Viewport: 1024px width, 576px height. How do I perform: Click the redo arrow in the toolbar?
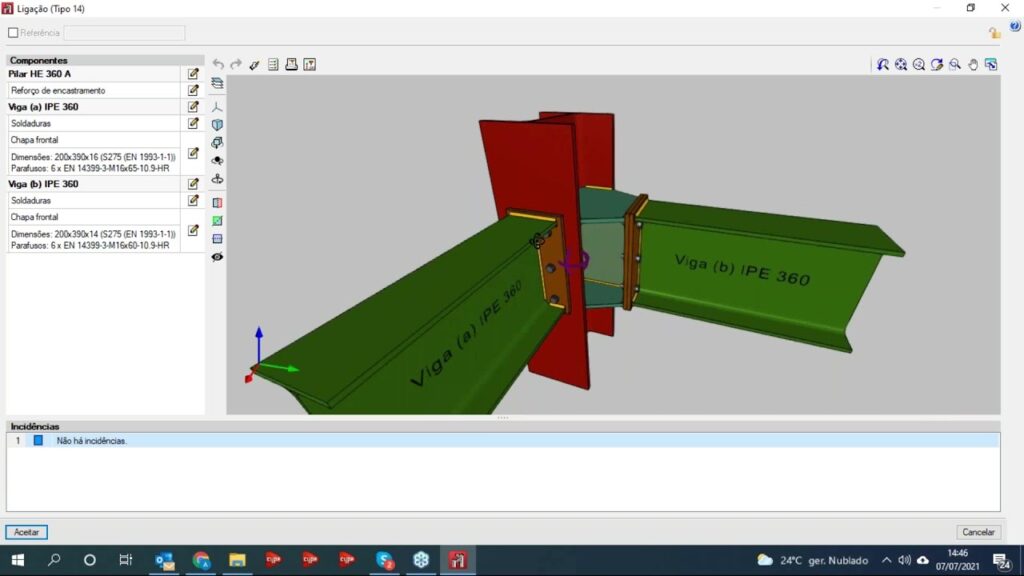pyautogui.click(x=236, y=65)
